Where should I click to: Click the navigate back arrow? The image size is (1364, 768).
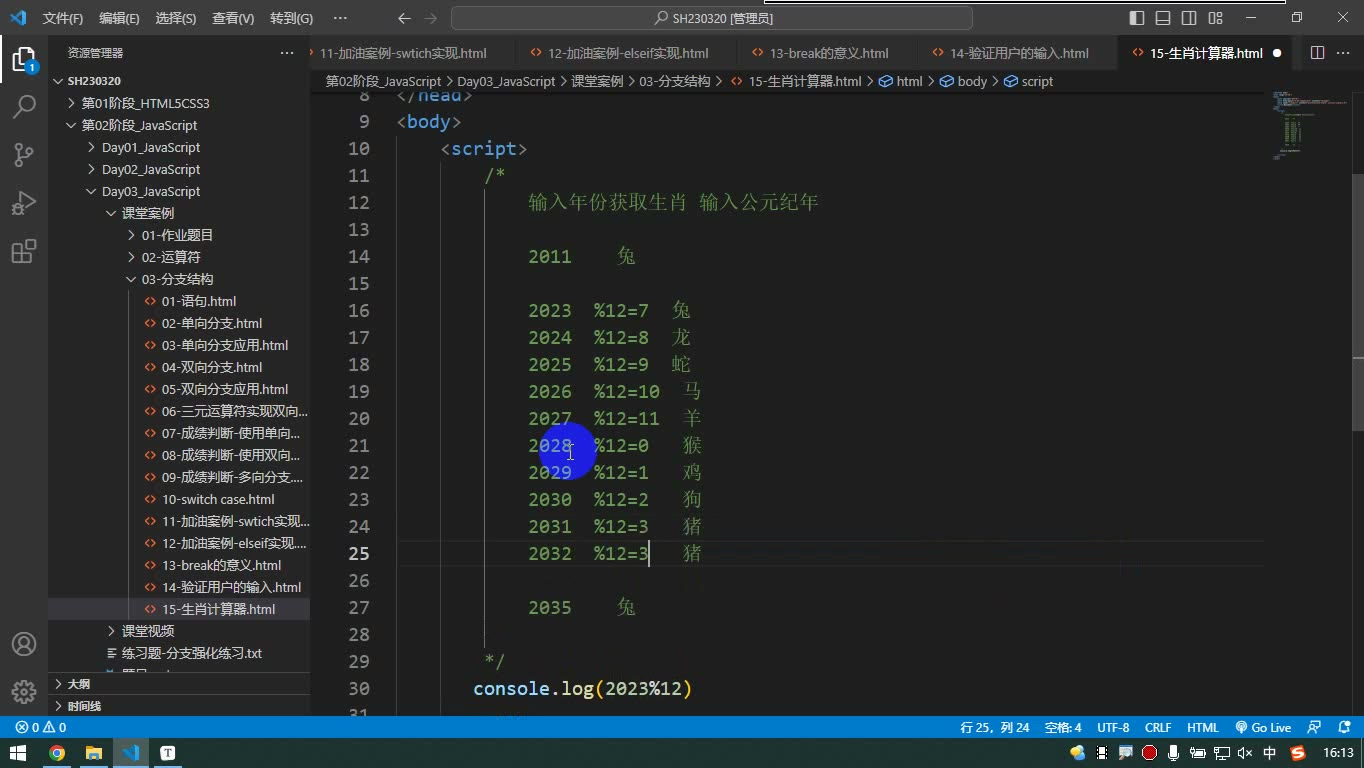[x=404, y=18]
